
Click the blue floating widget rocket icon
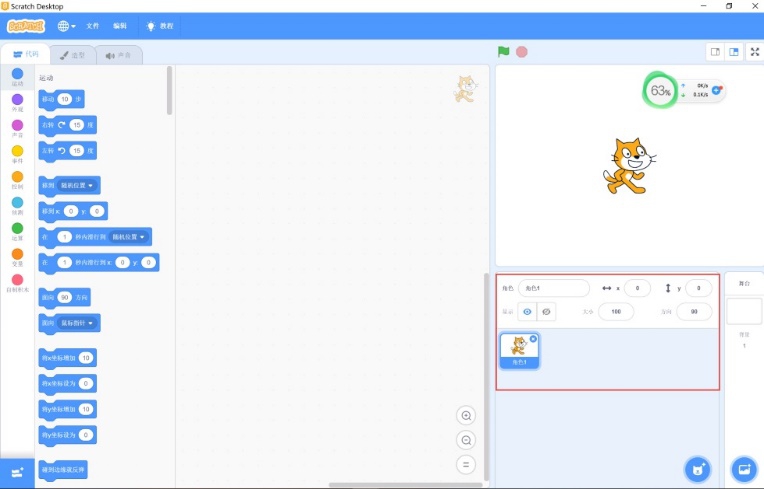click(717, 90)
